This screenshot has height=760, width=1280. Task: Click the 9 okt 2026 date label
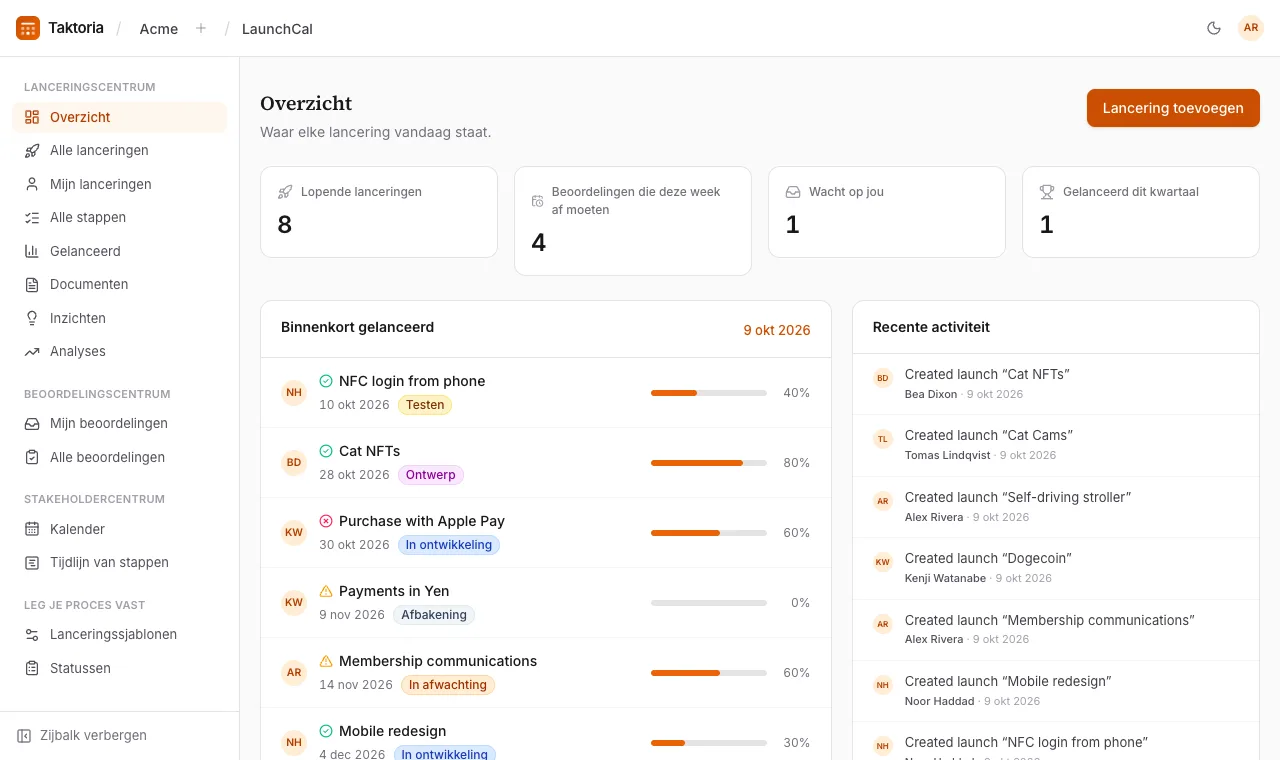[777, 330]
